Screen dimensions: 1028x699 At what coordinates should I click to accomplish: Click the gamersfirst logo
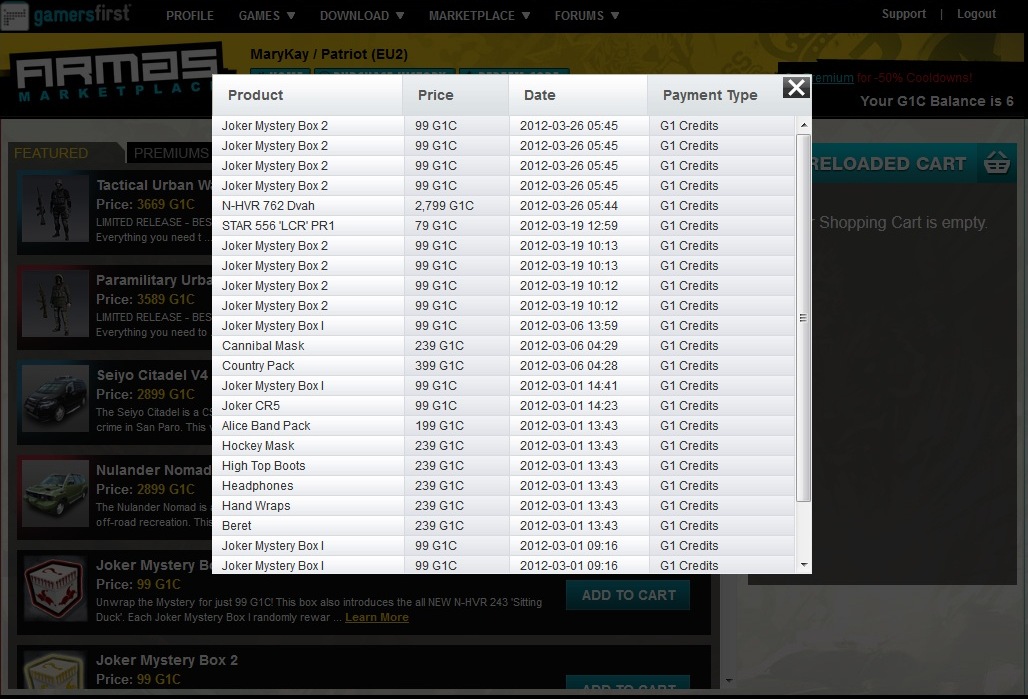[66, 16]
